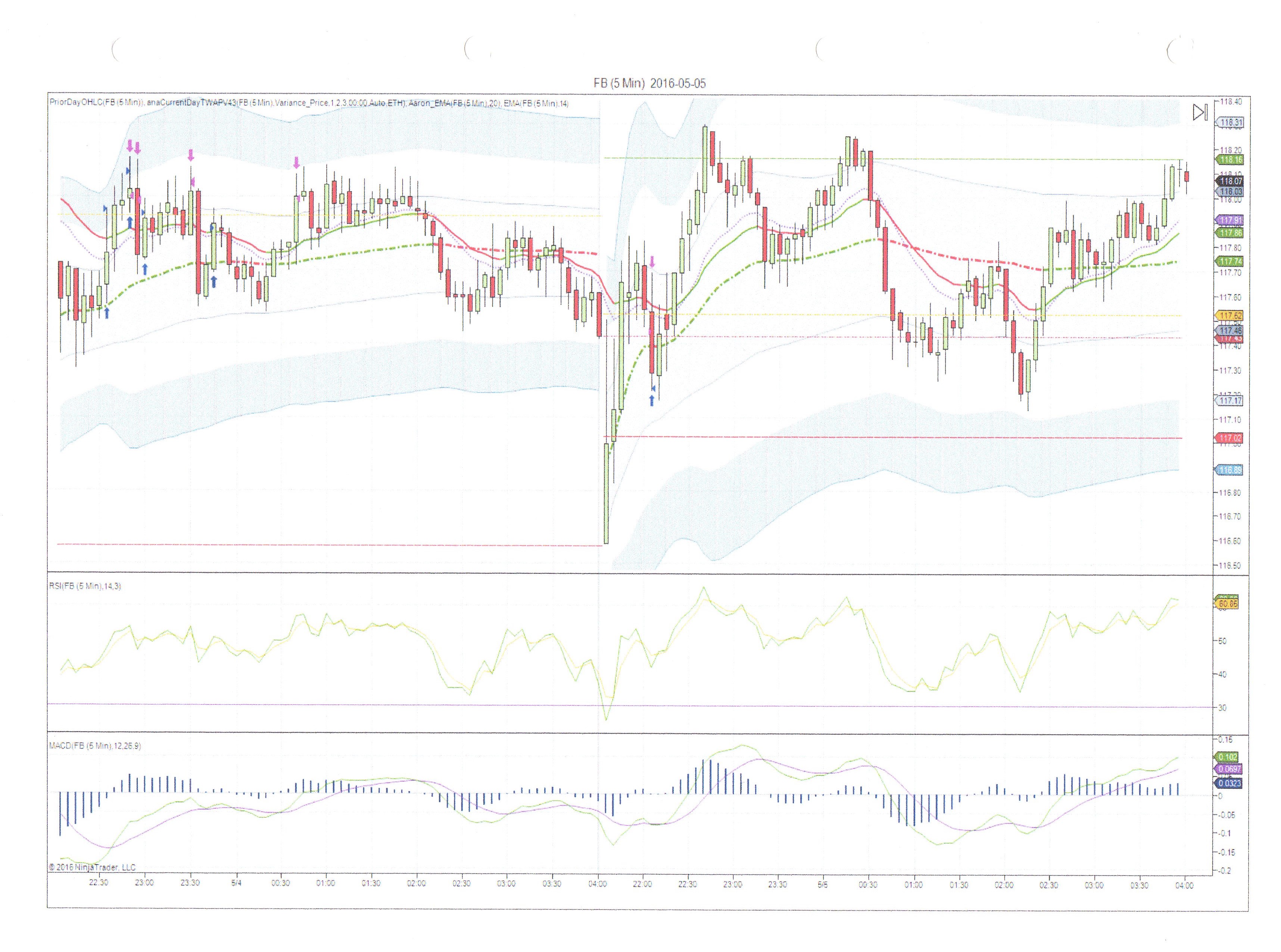
Task: Click the green 118.16 price marker
Action: [x=1230, y=160]
